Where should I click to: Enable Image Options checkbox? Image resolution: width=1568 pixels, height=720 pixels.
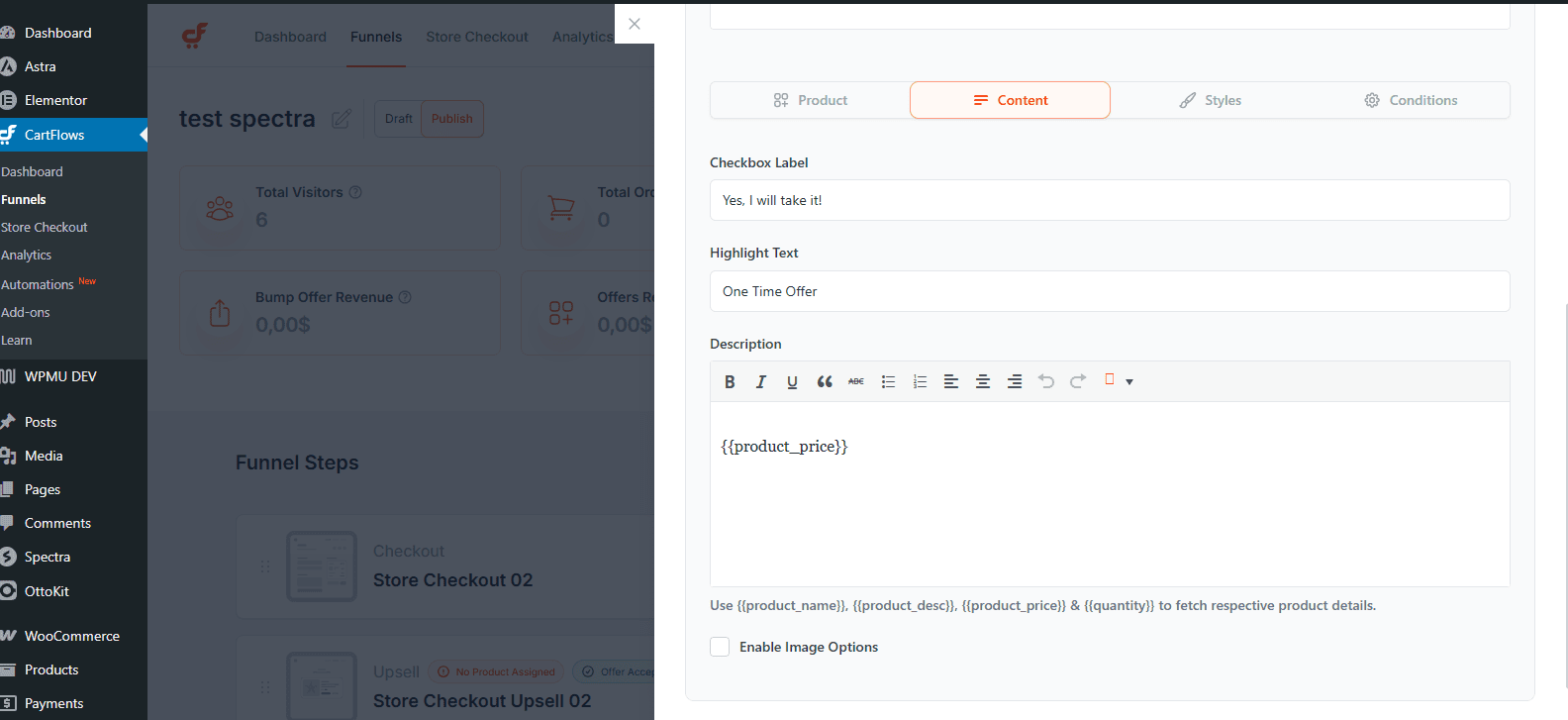coord(720,647)
